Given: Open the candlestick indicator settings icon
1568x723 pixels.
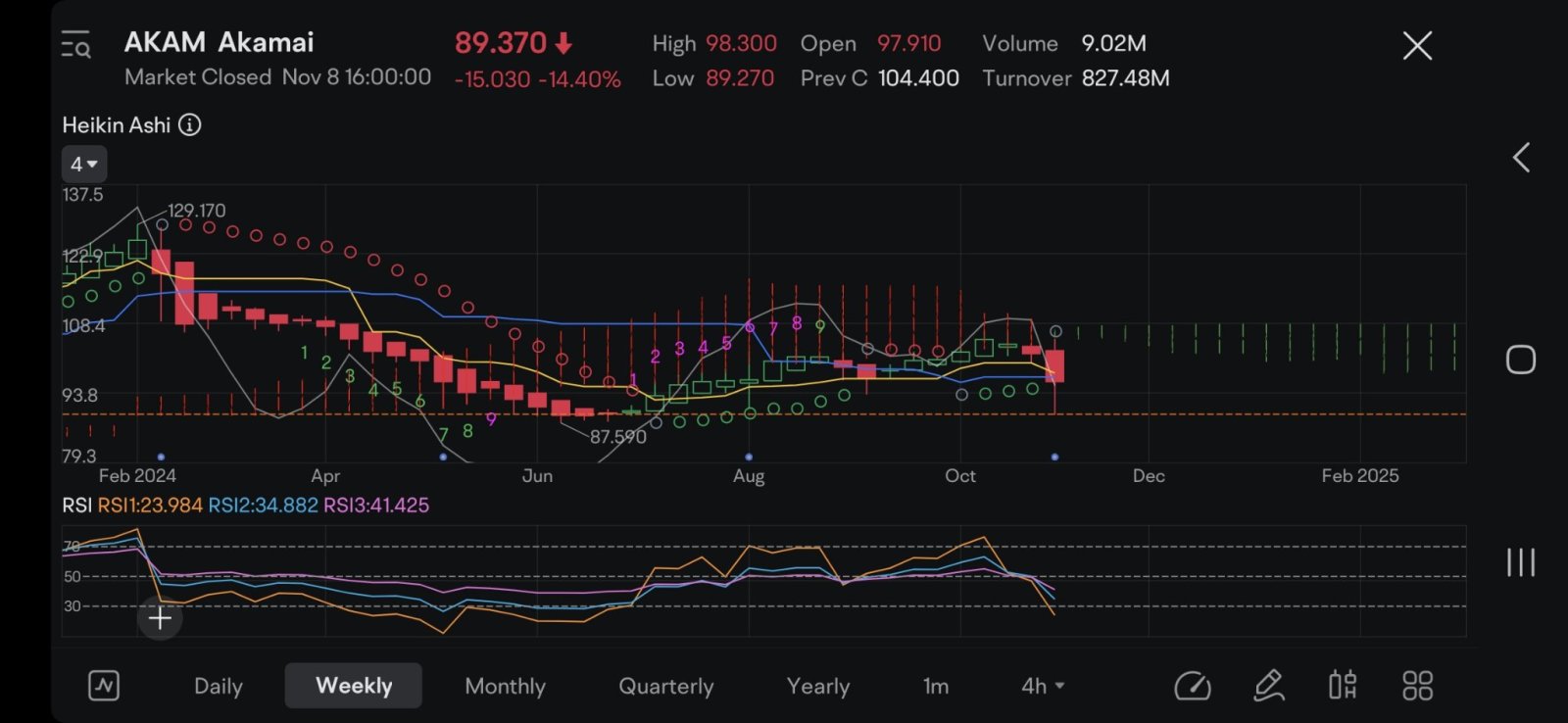Looking at the screenshot, I should tap(1343, 686).
